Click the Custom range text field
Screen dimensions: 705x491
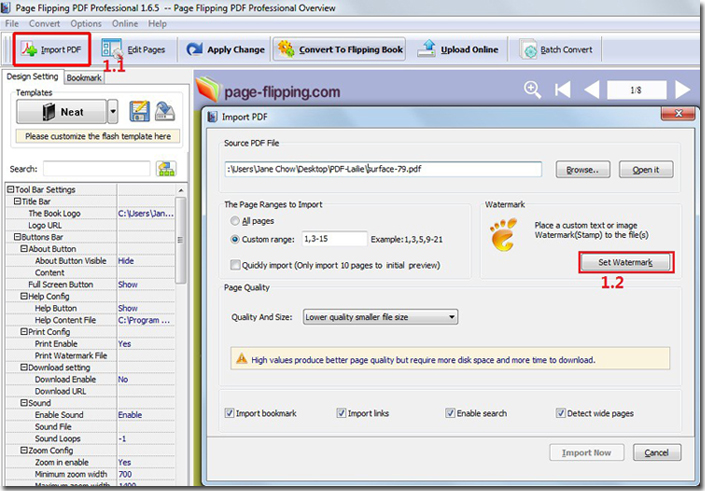335,239
